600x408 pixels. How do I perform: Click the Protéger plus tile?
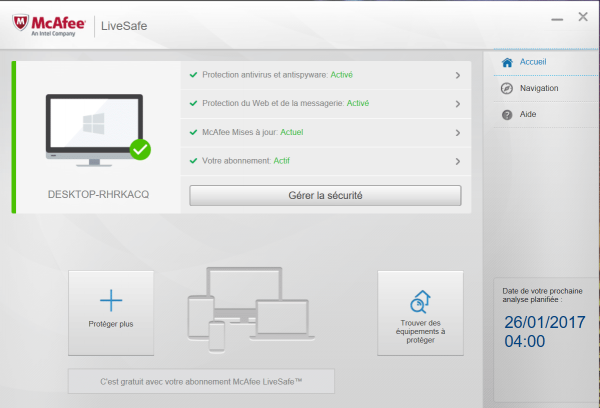(x=111, y=313)
